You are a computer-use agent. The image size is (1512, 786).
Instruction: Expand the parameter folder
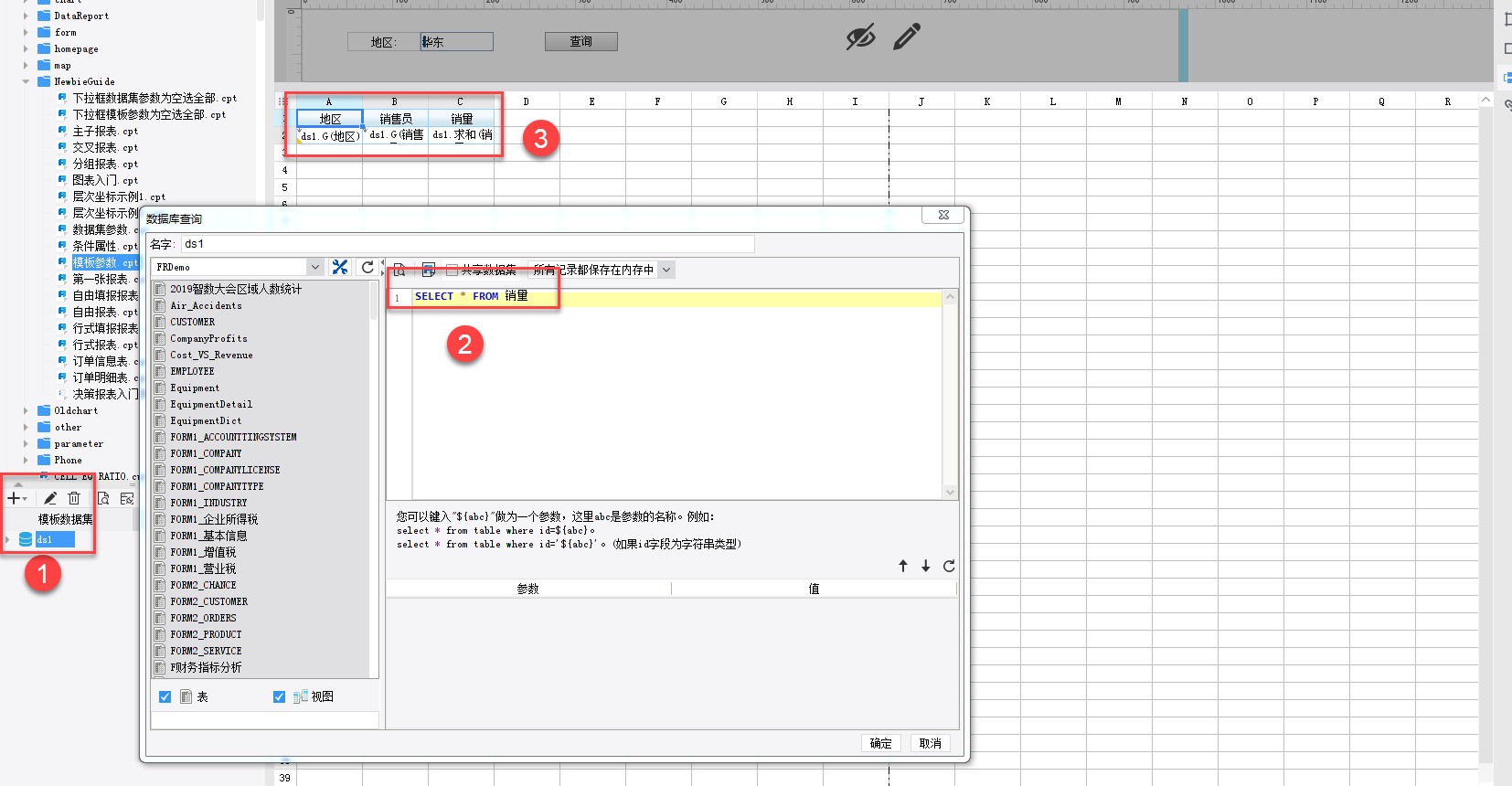pyautogui.click(x=26, y=443)
